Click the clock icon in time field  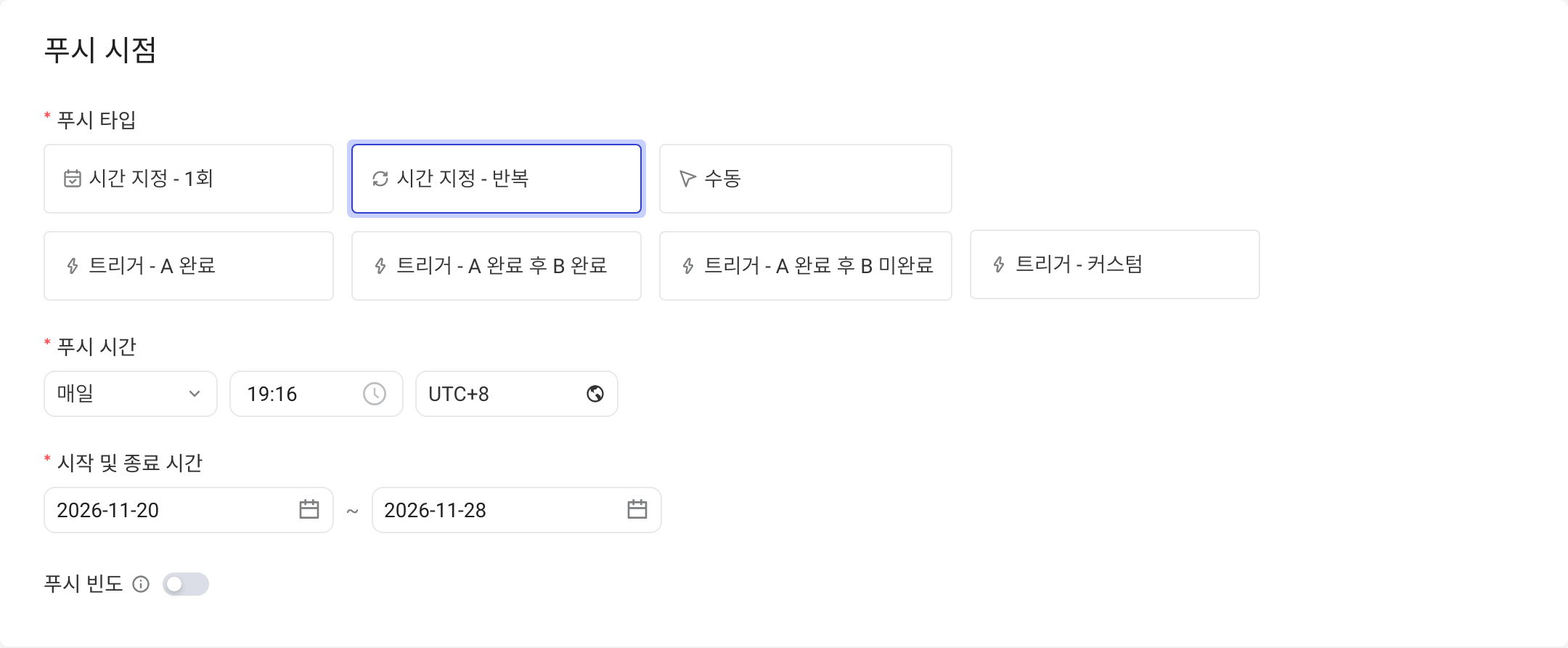pyautogui.click(x=375, y=394)
